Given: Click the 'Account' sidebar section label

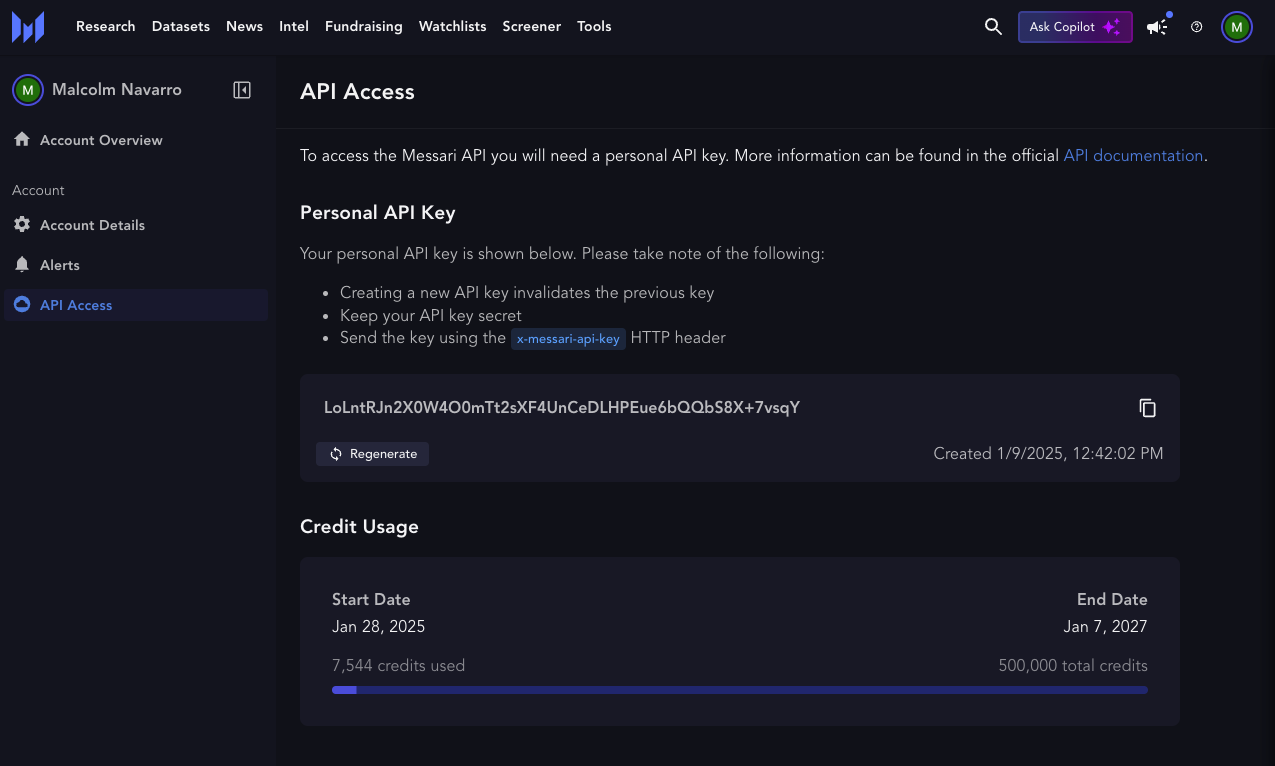Looking at the screenshot, I should click(38, 190).
